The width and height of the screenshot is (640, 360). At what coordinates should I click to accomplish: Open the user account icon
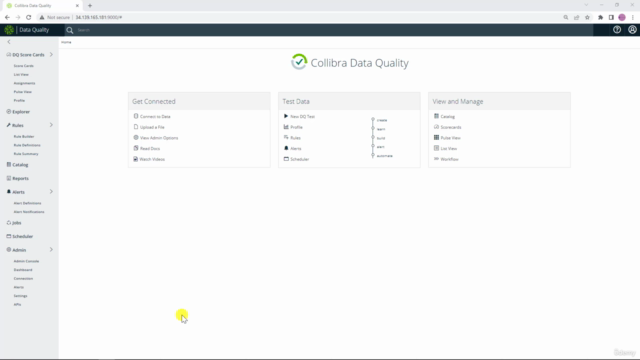[x=632, y=29]
